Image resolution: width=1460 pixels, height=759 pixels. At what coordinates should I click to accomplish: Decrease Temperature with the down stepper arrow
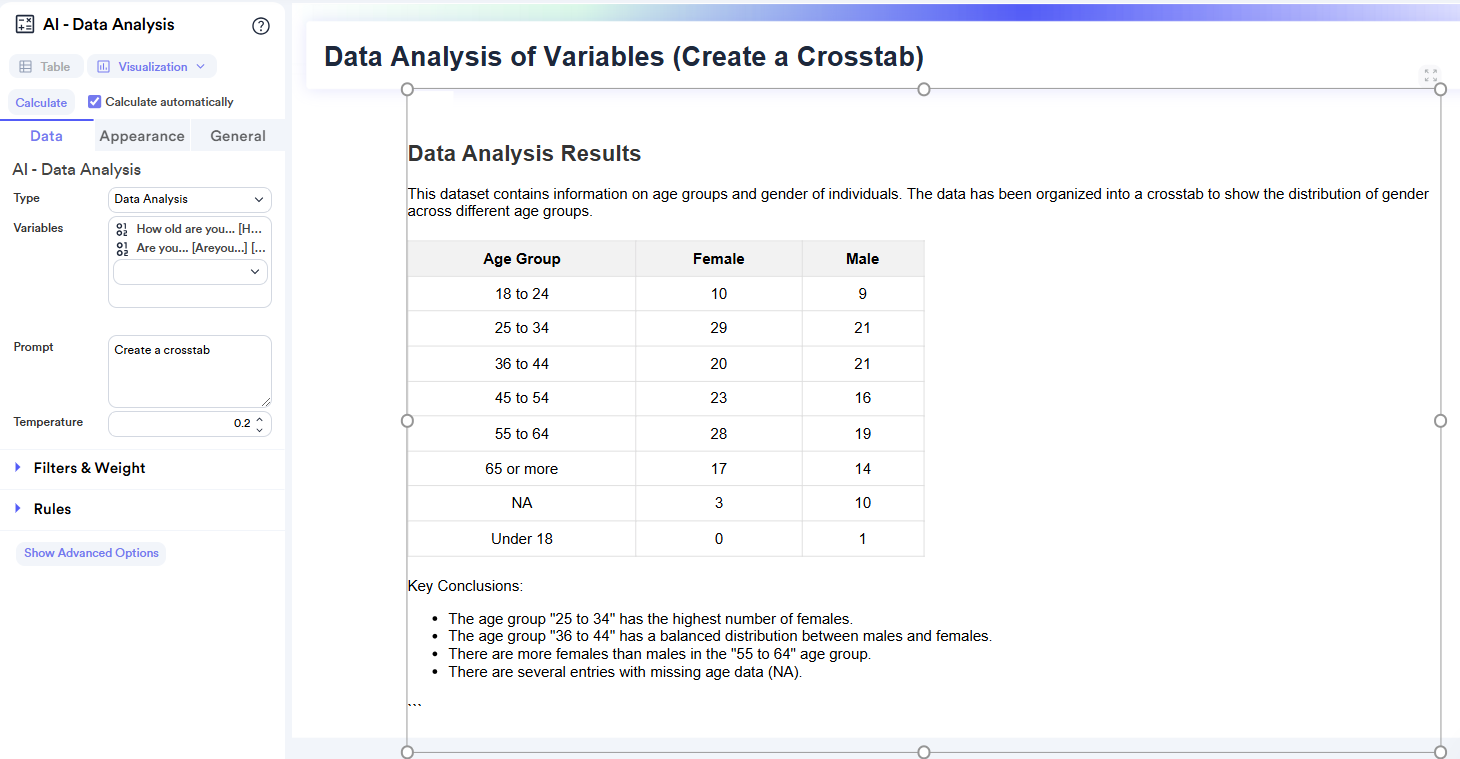tap(260, 430)
